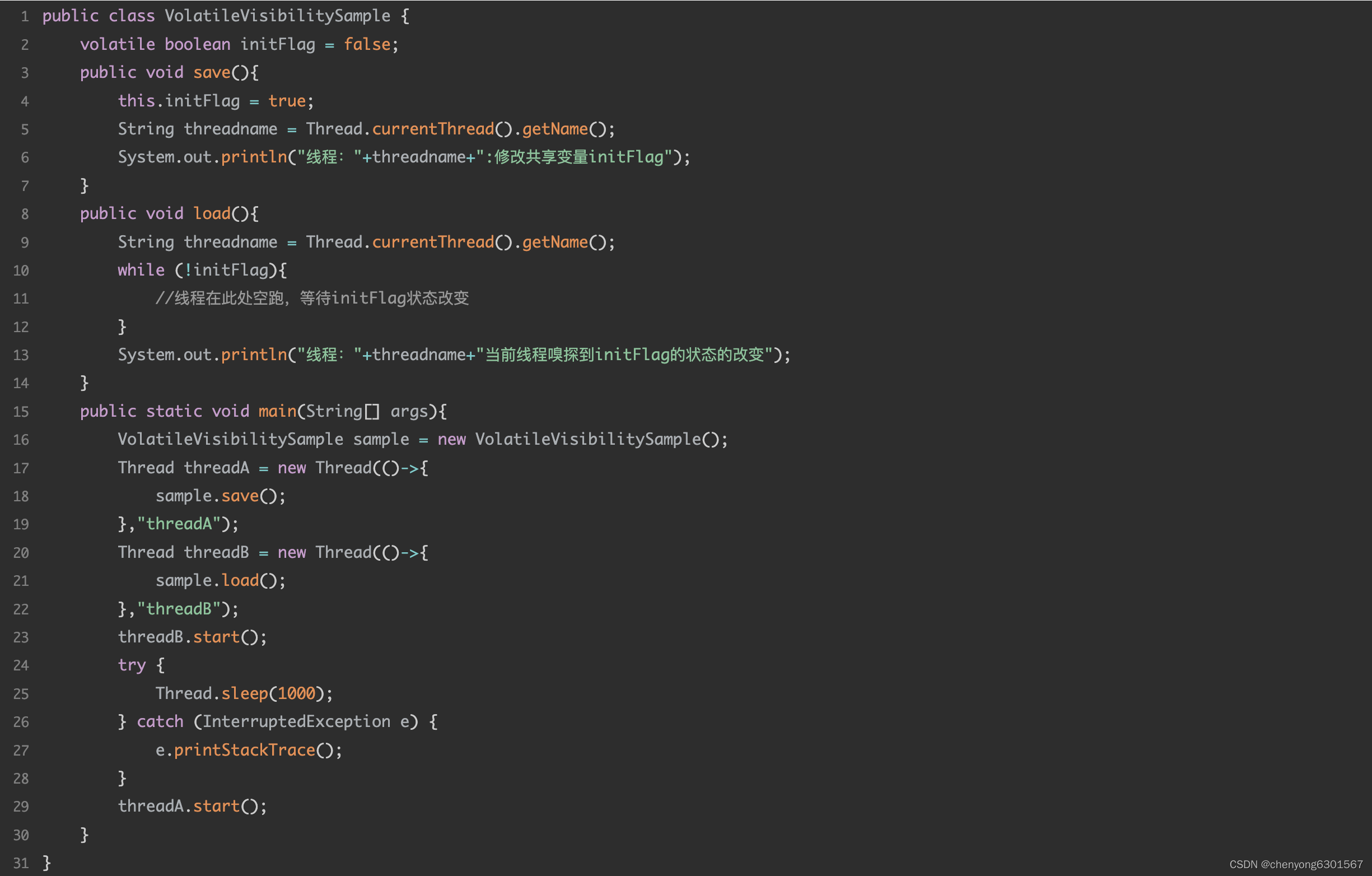This screenshot has width=1372, height=876.
Task: Click the "threadA" string literal
Action: [179, 524]
